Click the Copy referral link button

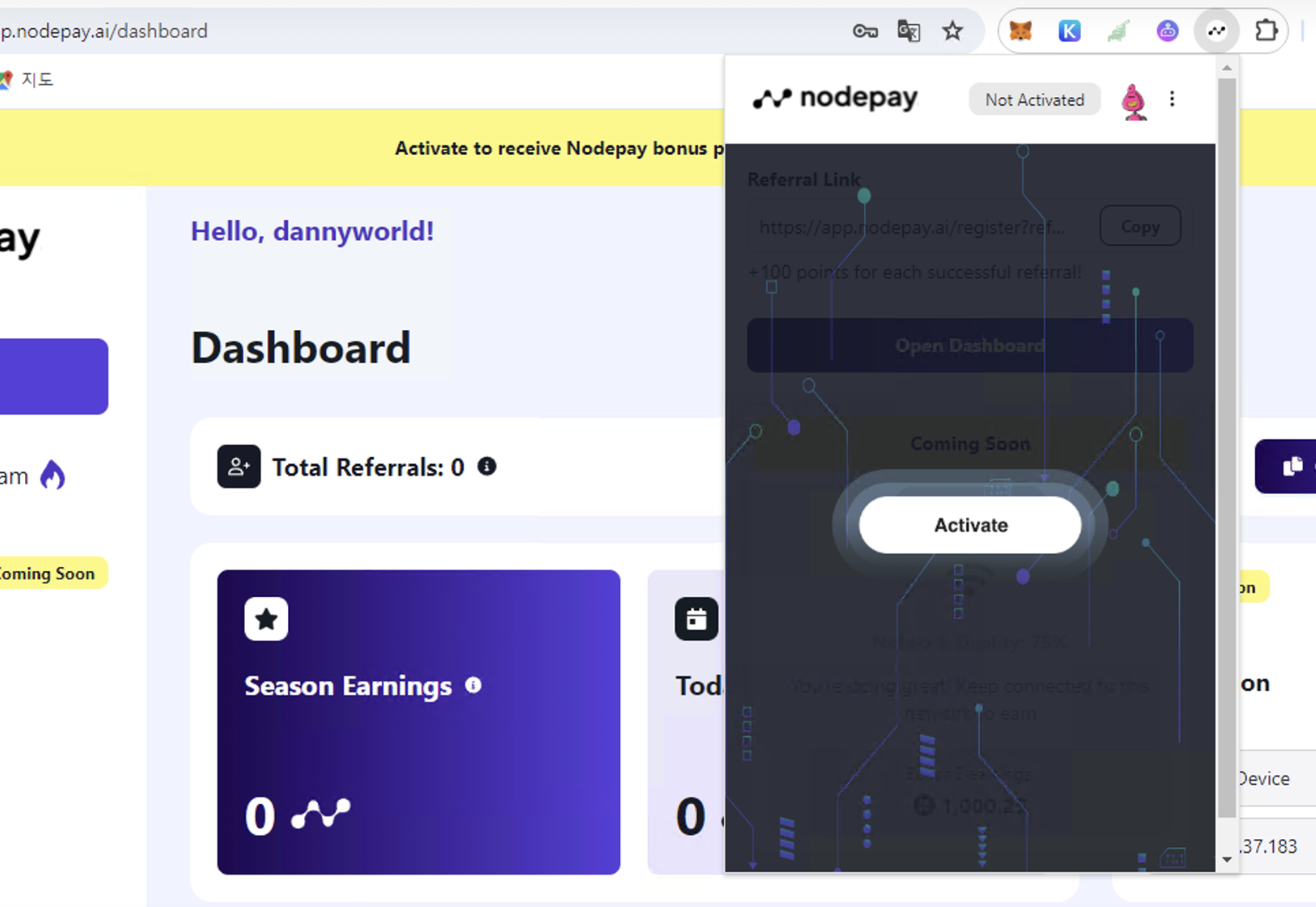coord(1140,226)
